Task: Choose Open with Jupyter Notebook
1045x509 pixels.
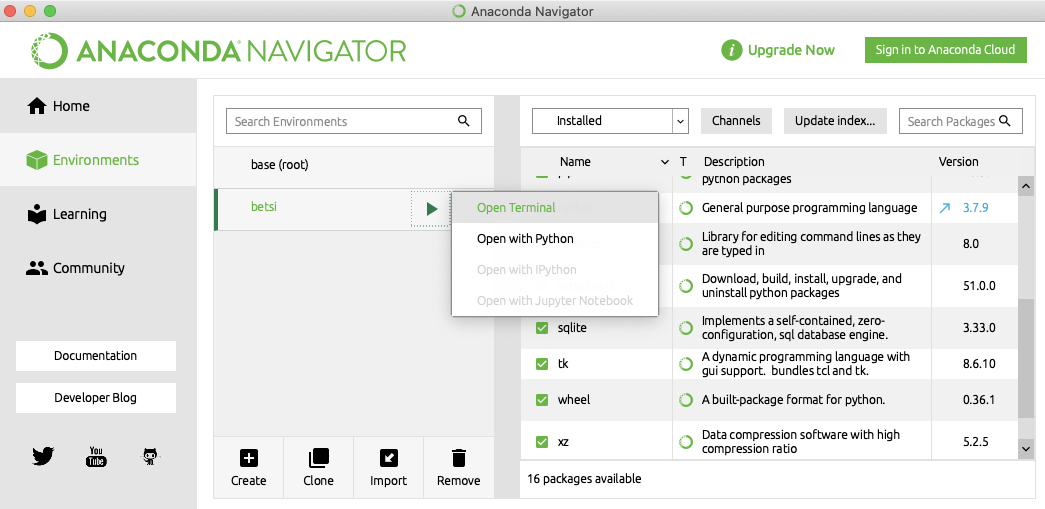Action: (x=555, y=300)
